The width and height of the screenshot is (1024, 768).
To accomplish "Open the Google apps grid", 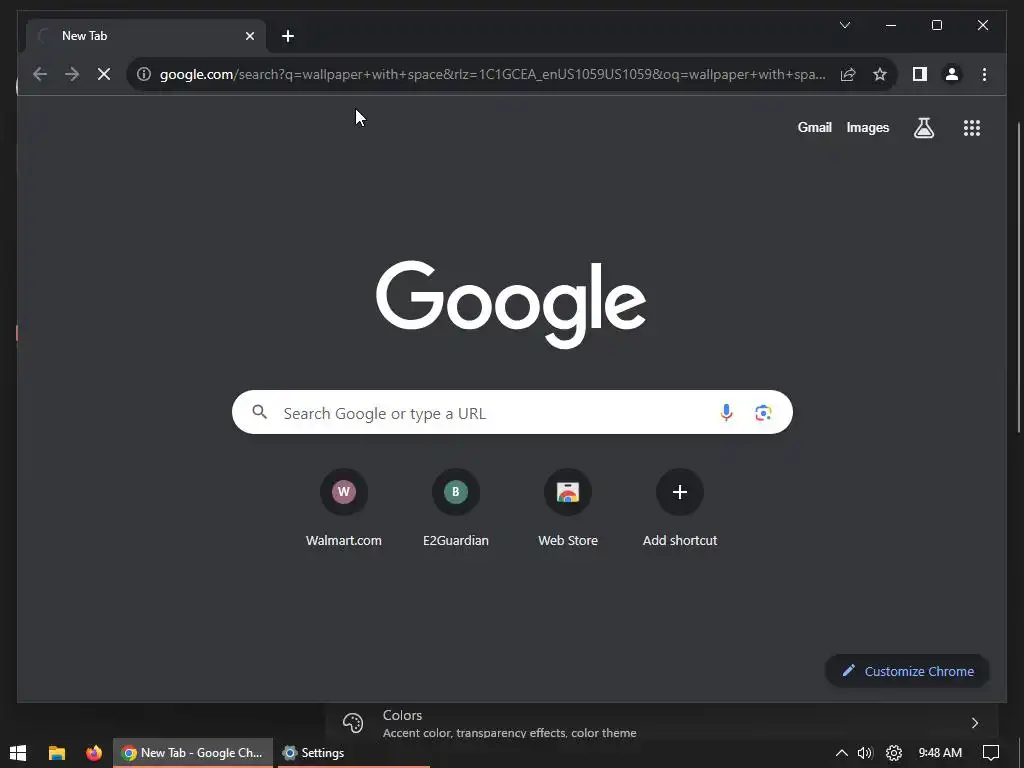I will pyautogui.click(x=972, y=128).
